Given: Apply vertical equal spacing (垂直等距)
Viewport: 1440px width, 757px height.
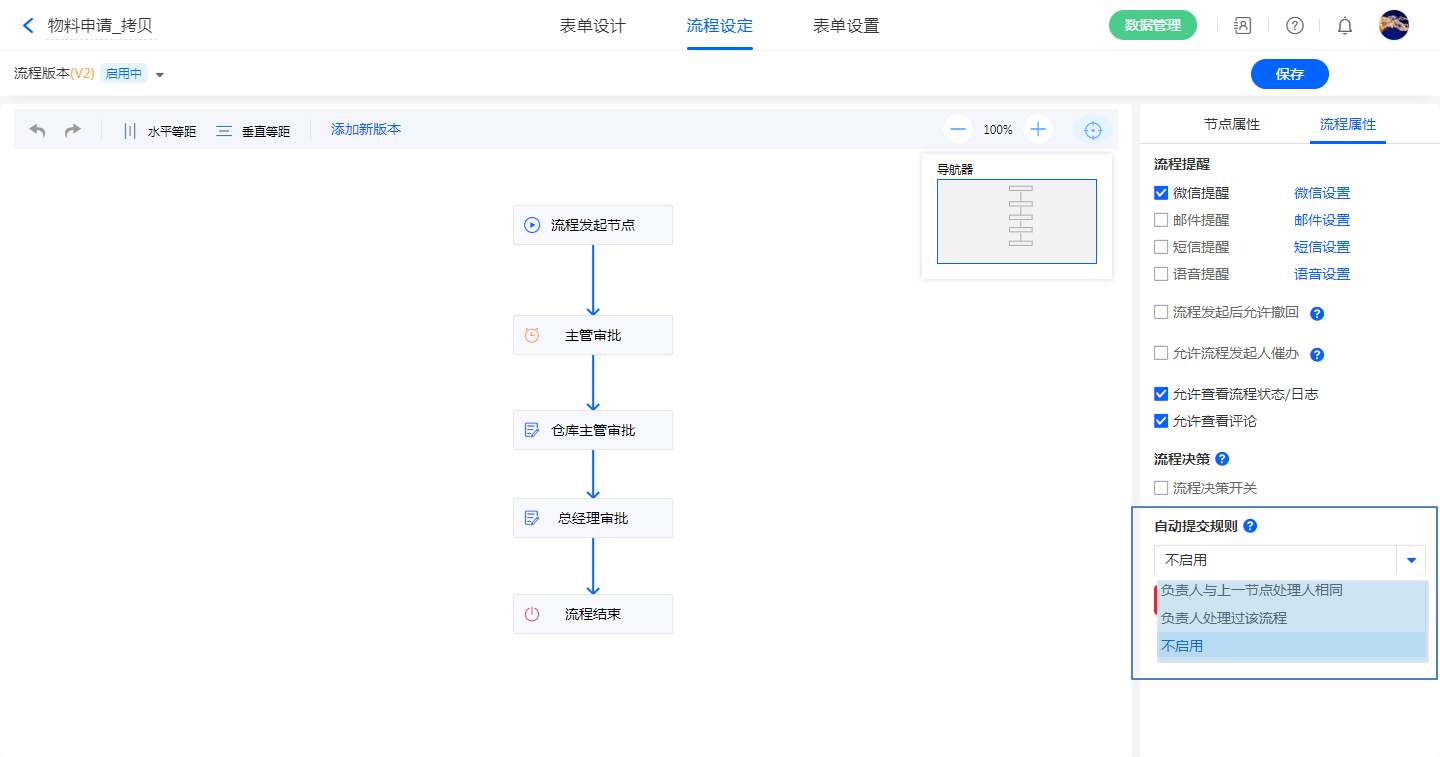Looking at the screenshot, I should coord(253,131).
